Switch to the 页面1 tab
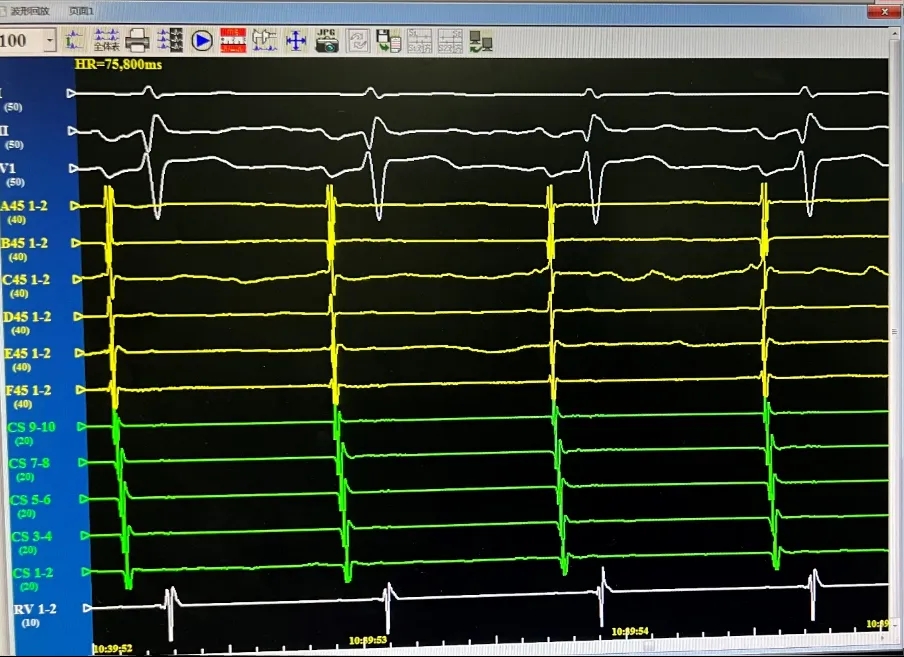 tap(82, 10)
